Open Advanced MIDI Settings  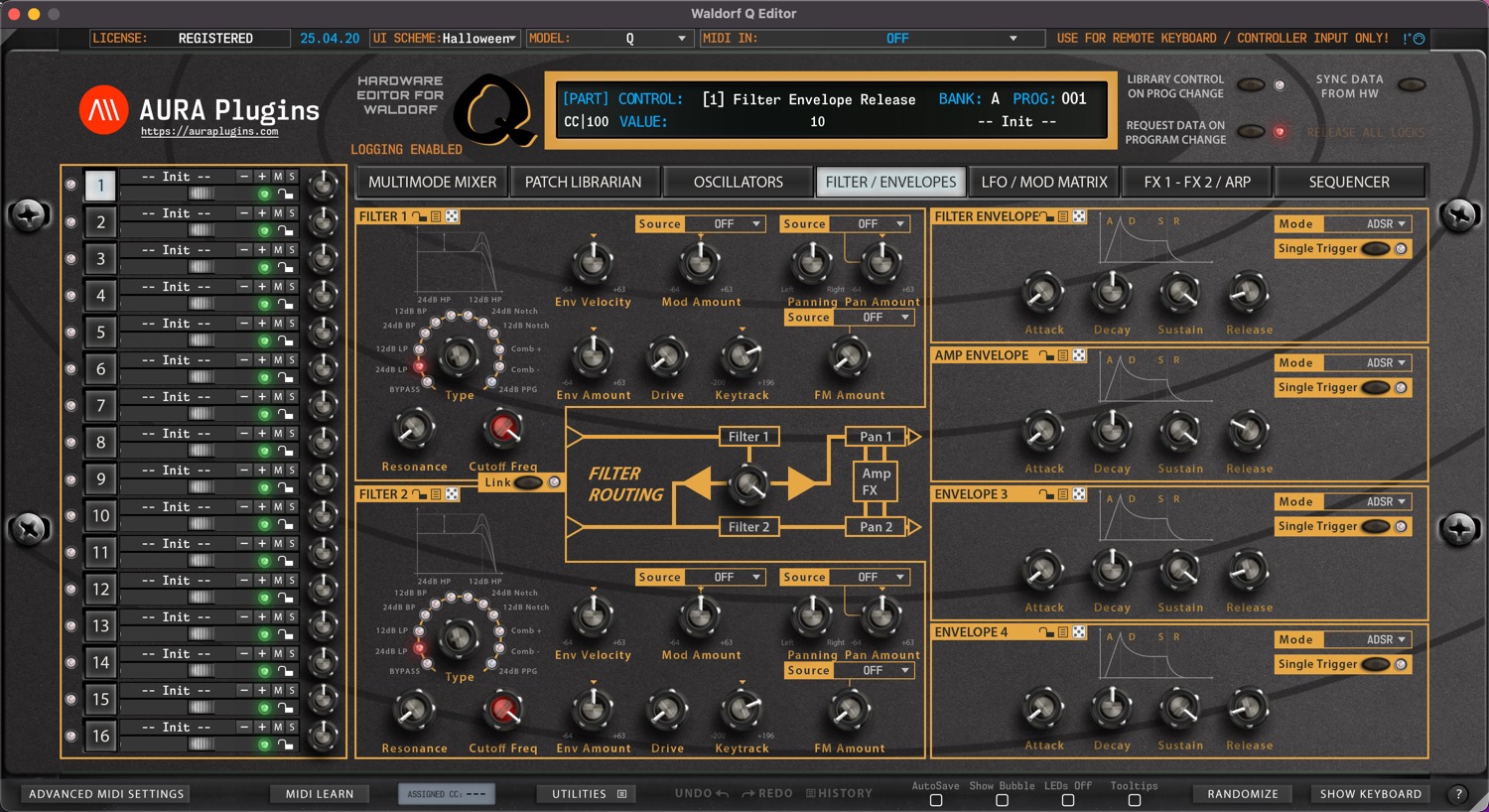pyautogui.click(x=106, y=794)
